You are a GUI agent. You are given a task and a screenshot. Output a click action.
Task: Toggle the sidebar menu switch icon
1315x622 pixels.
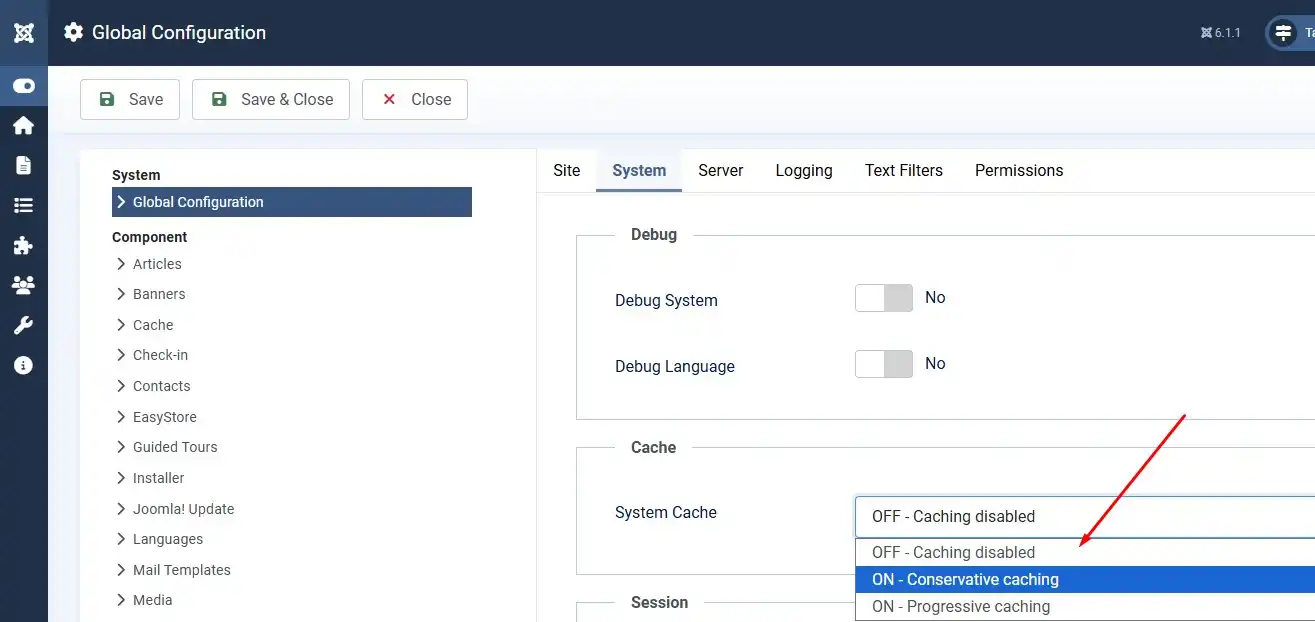(x=24, y=86)
